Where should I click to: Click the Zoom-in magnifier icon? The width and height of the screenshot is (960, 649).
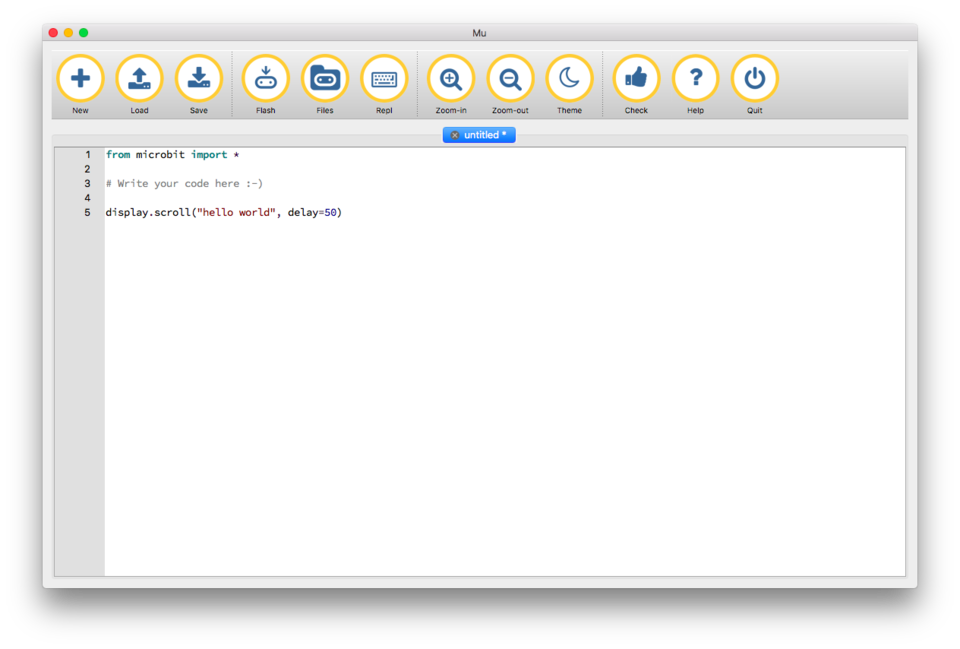point(451,78)
